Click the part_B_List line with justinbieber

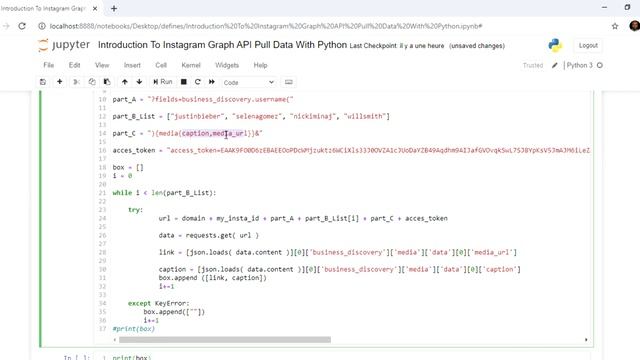pyautogui.click(x=251, y=116)
